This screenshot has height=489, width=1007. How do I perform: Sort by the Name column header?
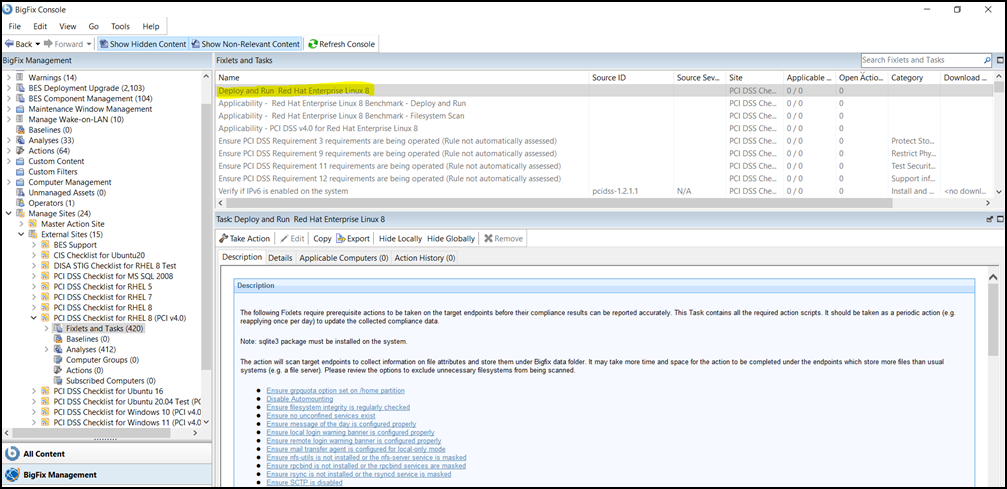pyautogui.click(x=402, y=78)
